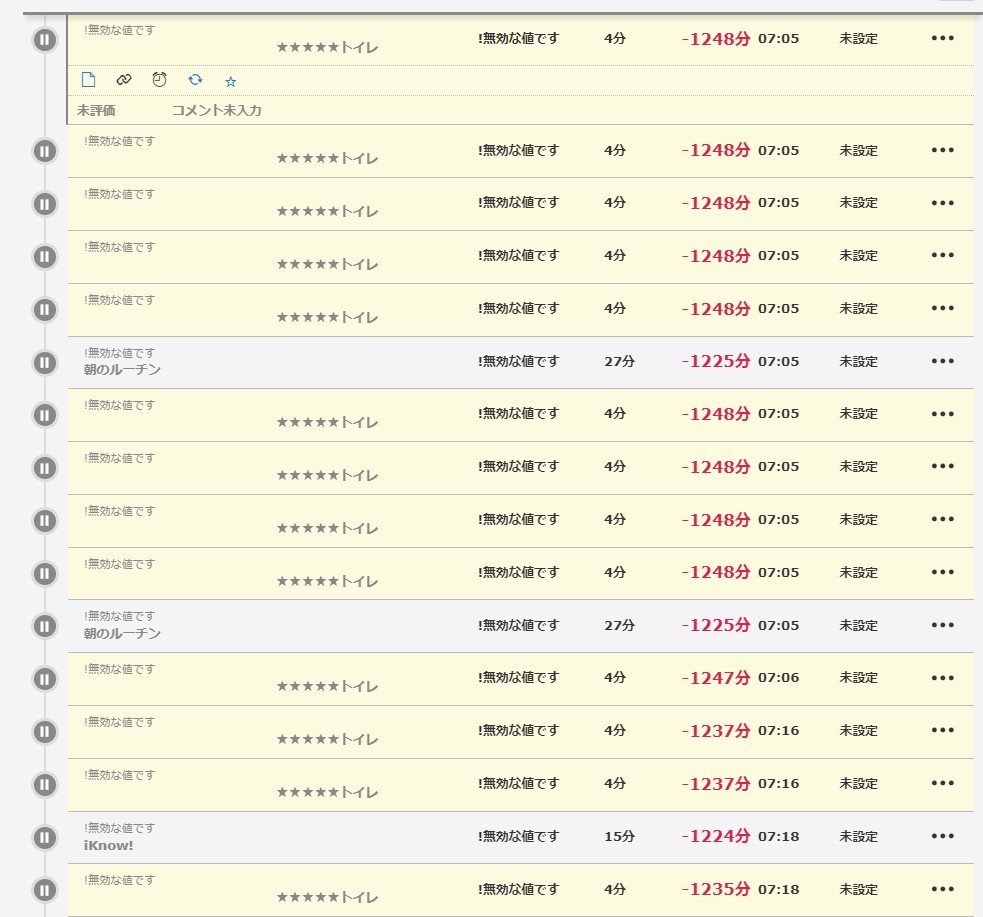This screenshot has height=917, width=983.
Task: Click the -1224分 delay value
Action: pyautogui.click(x=716, y=837)
